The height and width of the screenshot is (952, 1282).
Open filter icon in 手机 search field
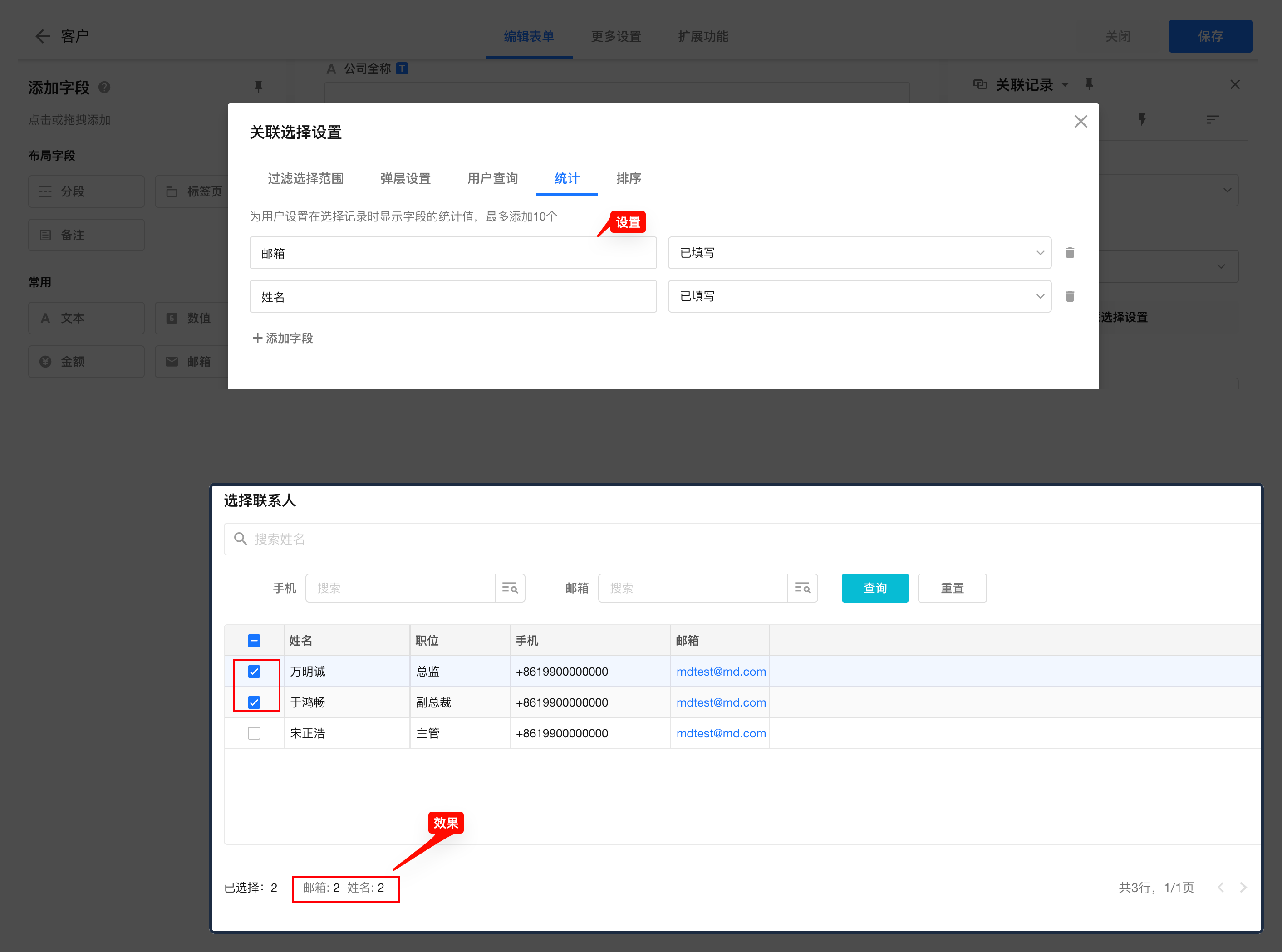(510, 588)
